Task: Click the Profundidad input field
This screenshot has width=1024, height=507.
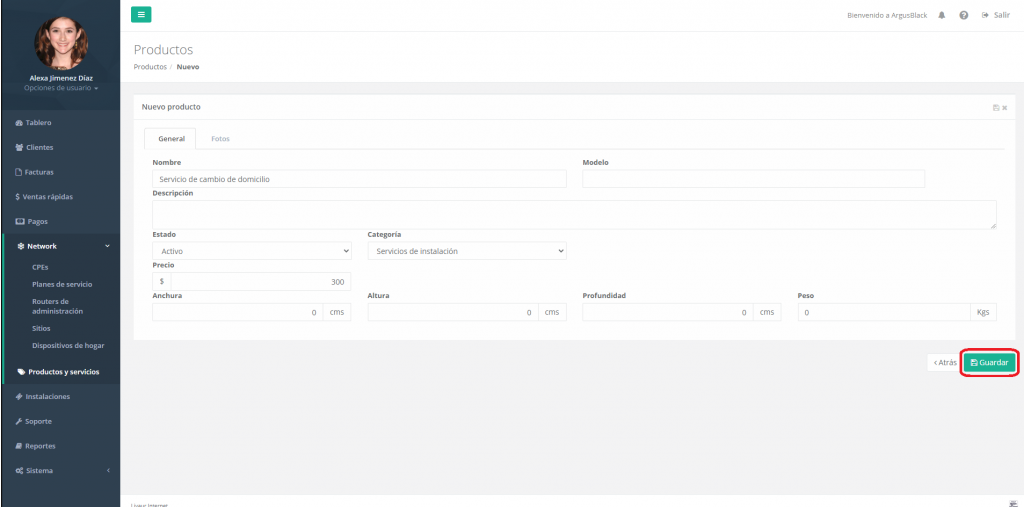Action: tap(668, 312)
